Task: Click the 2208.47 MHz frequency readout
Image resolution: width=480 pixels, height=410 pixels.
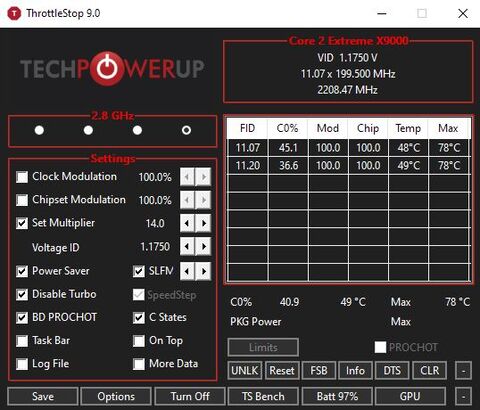Action: click(348, 90)
